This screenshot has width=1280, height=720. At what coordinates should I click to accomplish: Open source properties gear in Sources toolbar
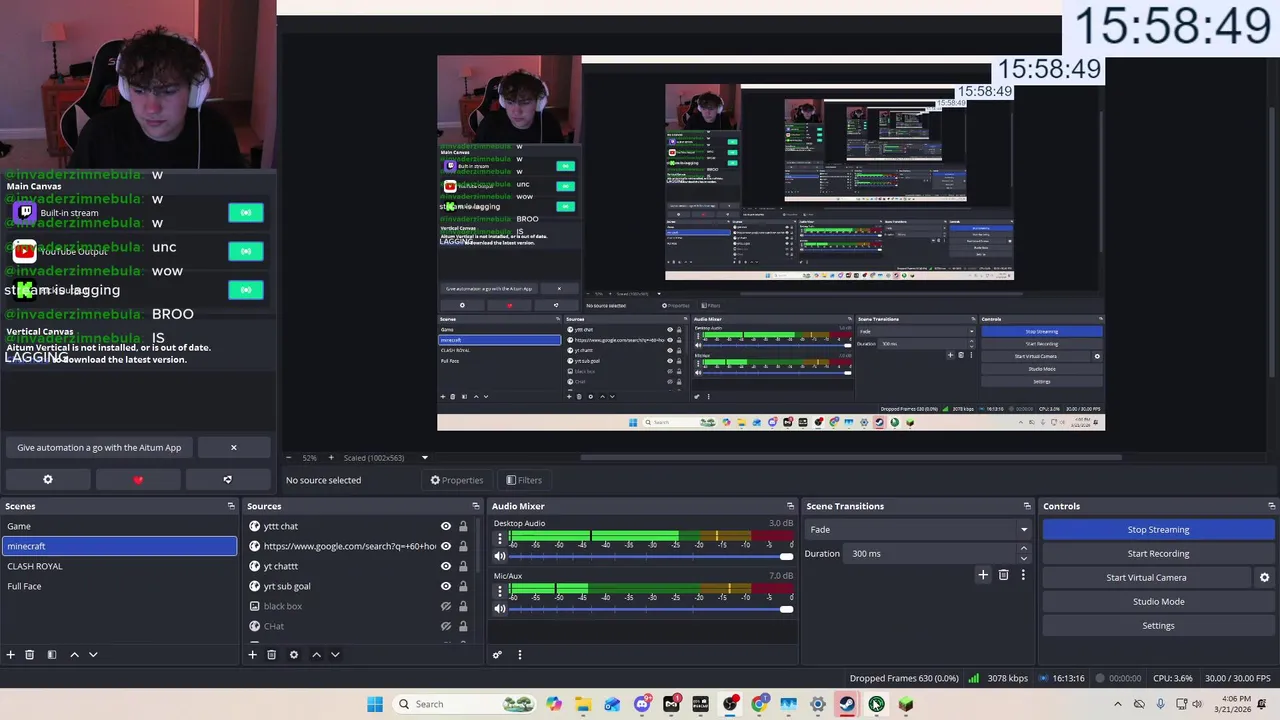coord(294,655)
